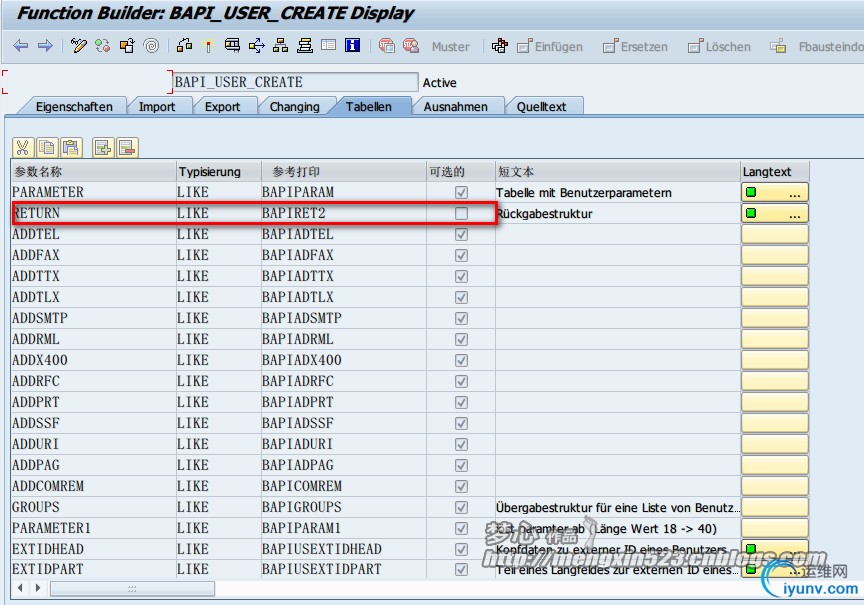Open the Ausnahmen tab
864x605 pixels.
pyautogui.click(x=456, y=107)
